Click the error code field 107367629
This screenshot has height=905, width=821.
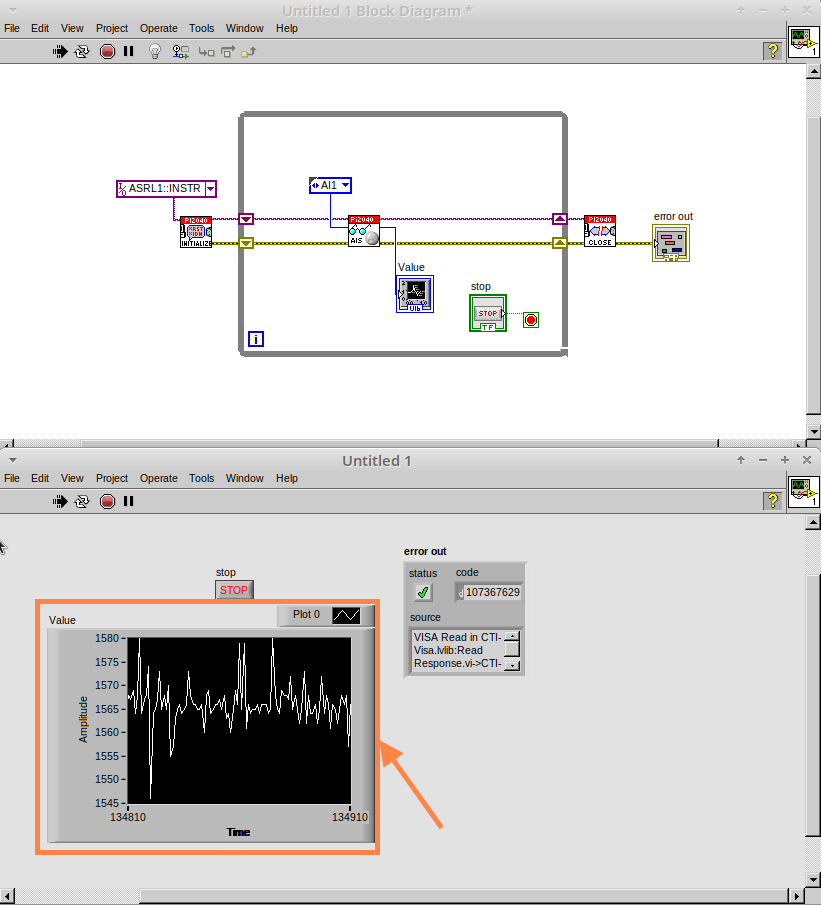click(492, 592)
